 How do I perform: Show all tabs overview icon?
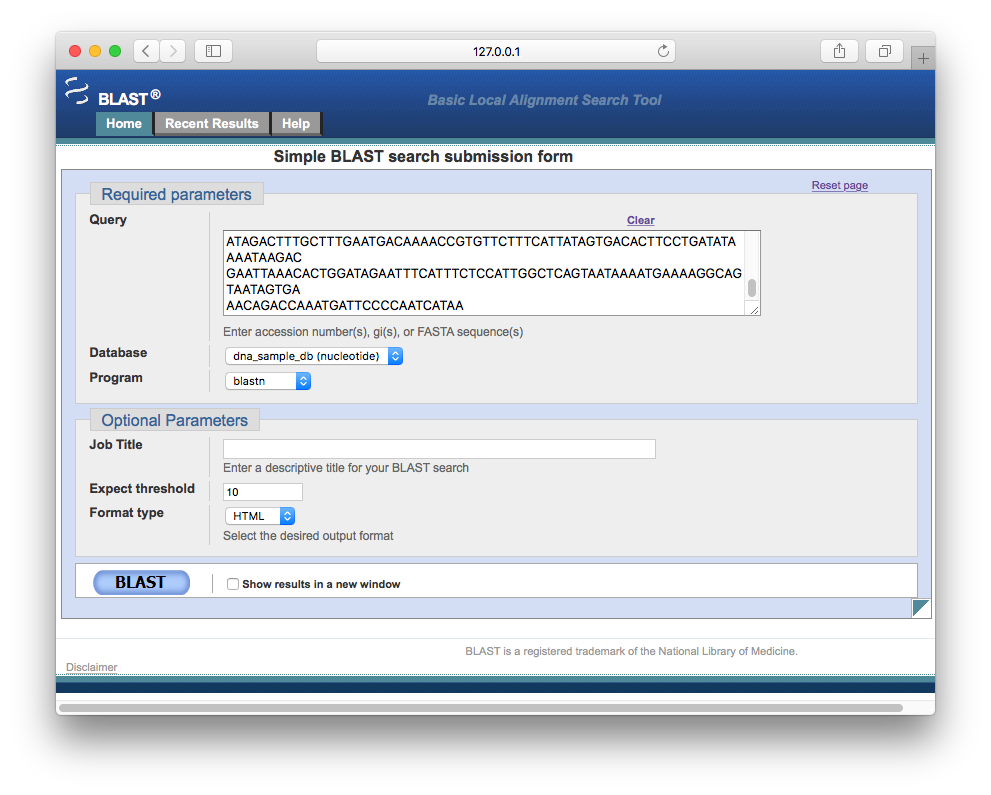885,51
